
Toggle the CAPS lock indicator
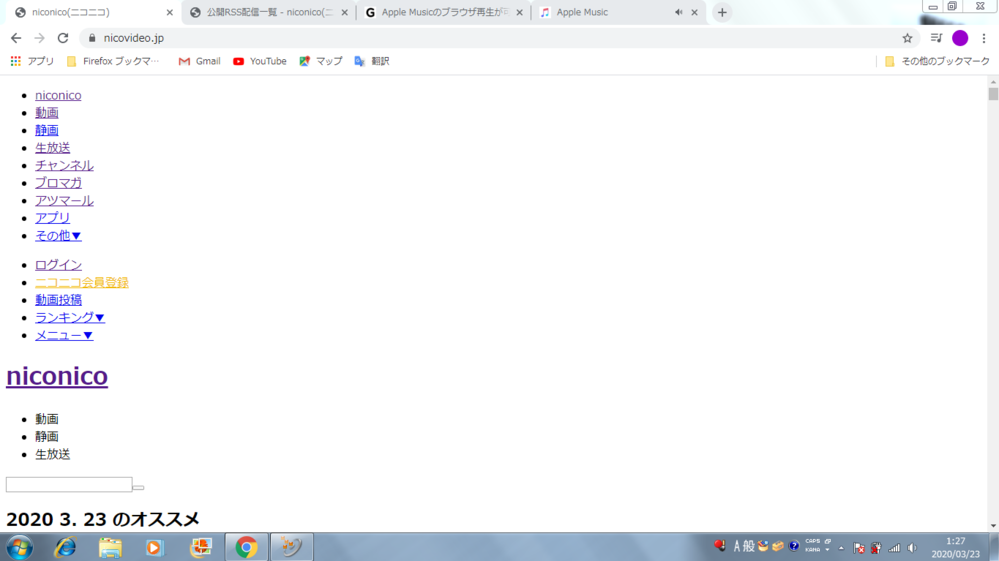coord(812,541)
